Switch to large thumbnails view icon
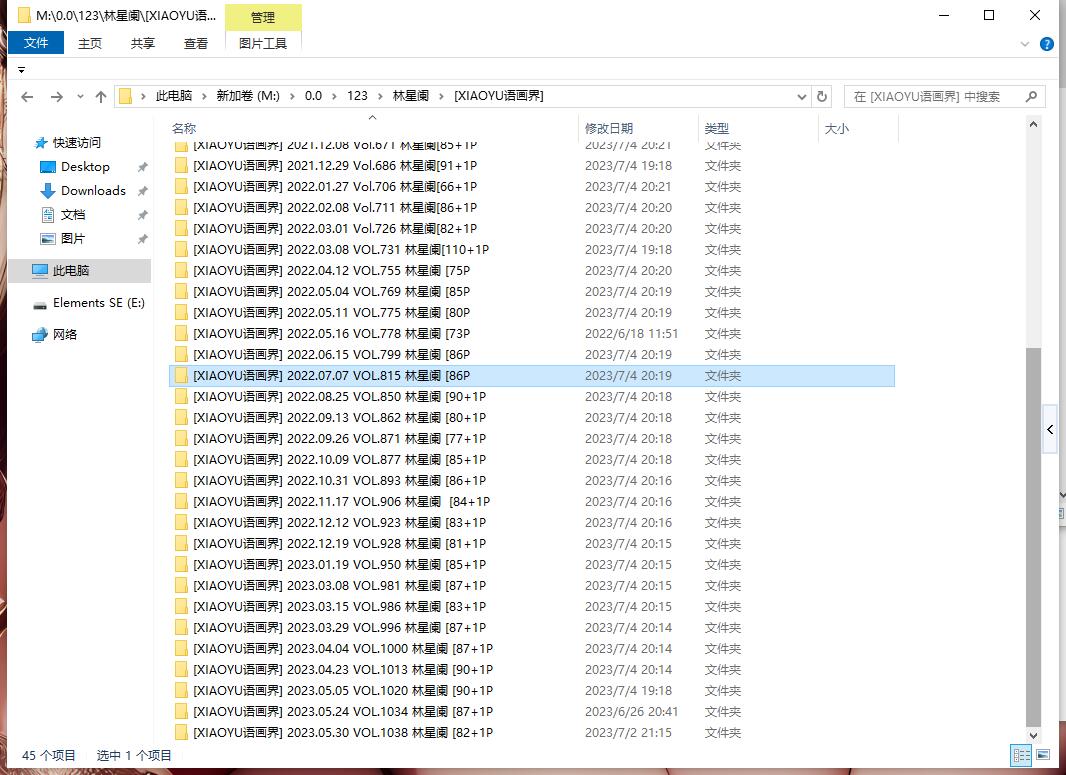1066x775 pixels. pyautogui.click(x=1042, y=755)
